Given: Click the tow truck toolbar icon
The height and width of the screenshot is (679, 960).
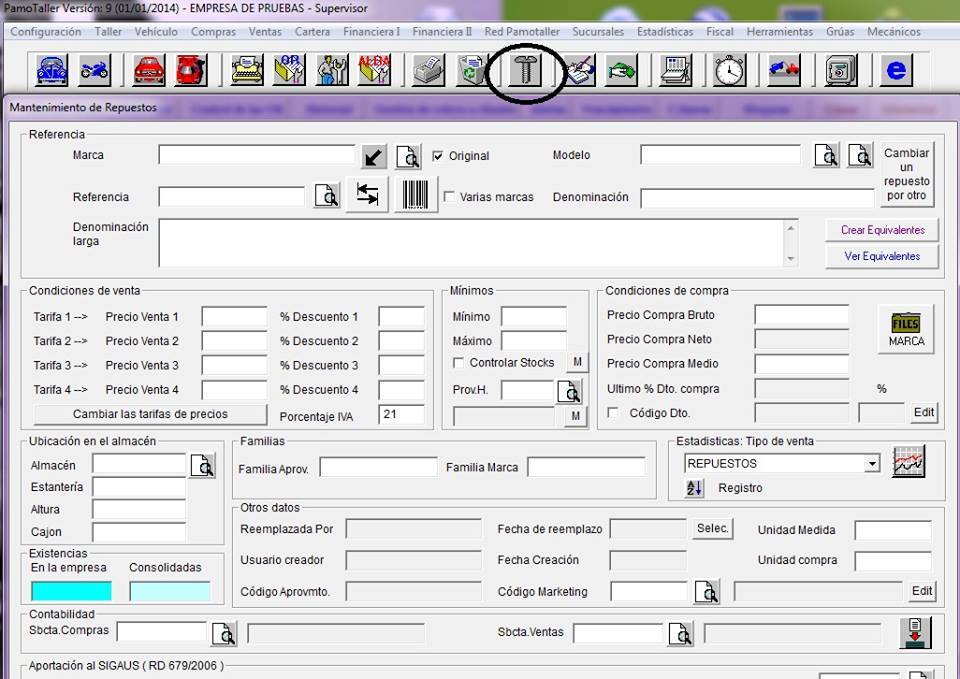Looking at the screenshot, I should 784,70.
